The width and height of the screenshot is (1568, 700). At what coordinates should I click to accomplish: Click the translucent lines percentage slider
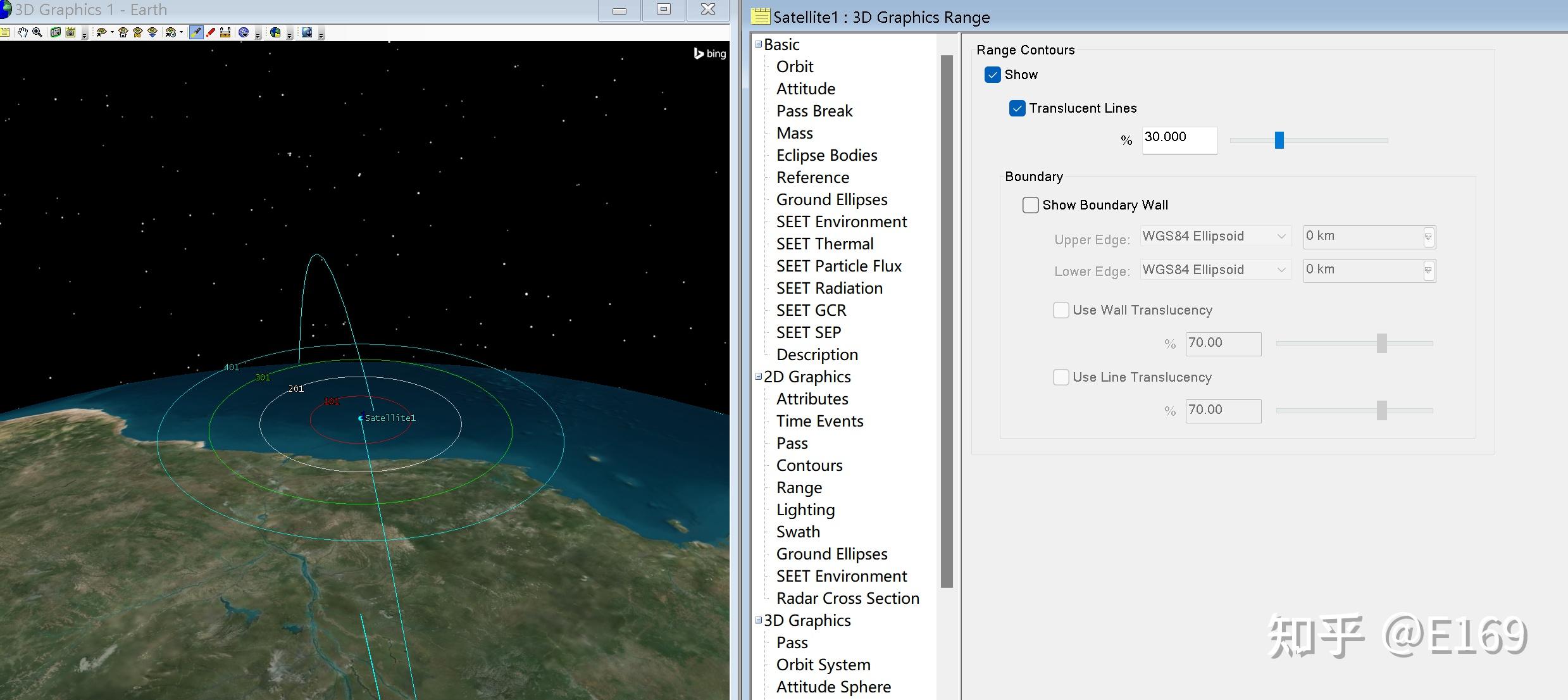pos(1279,140)
